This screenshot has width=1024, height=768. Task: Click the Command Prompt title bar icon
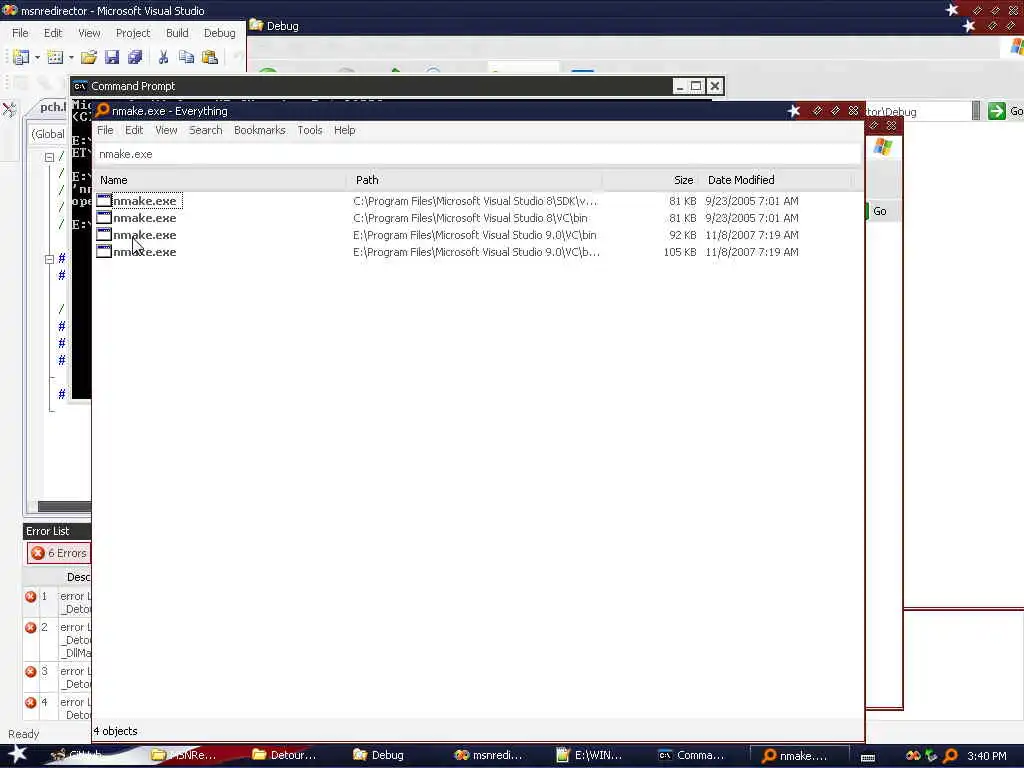click(x=80, y=86)
